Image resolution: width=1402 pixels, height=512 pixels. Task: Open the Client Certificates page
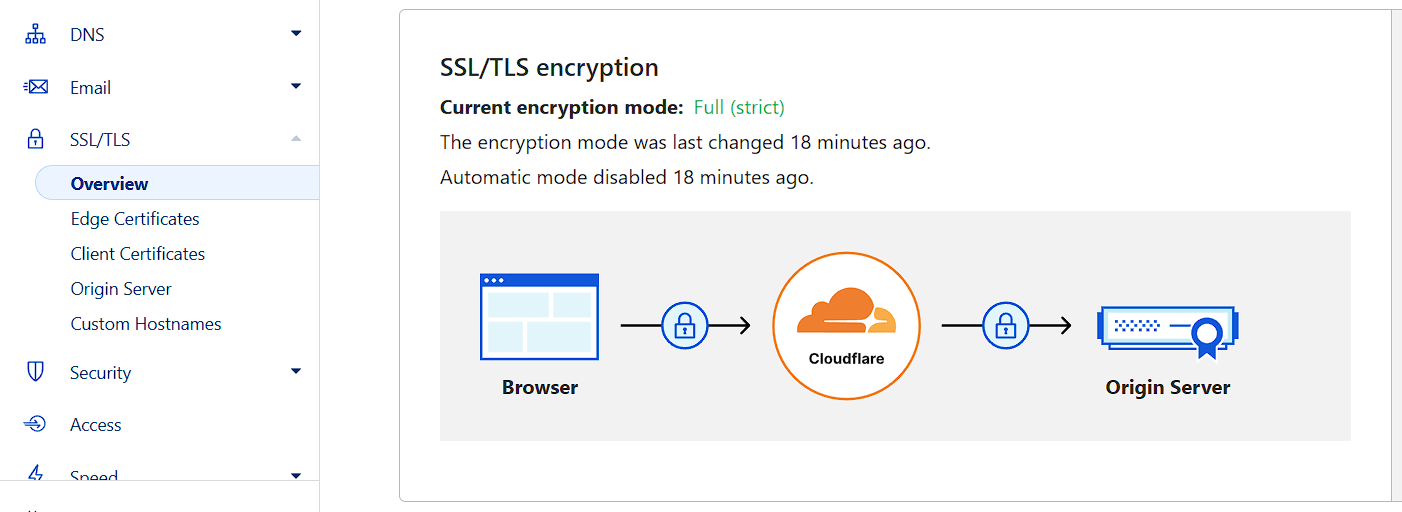tap(138, 254)
